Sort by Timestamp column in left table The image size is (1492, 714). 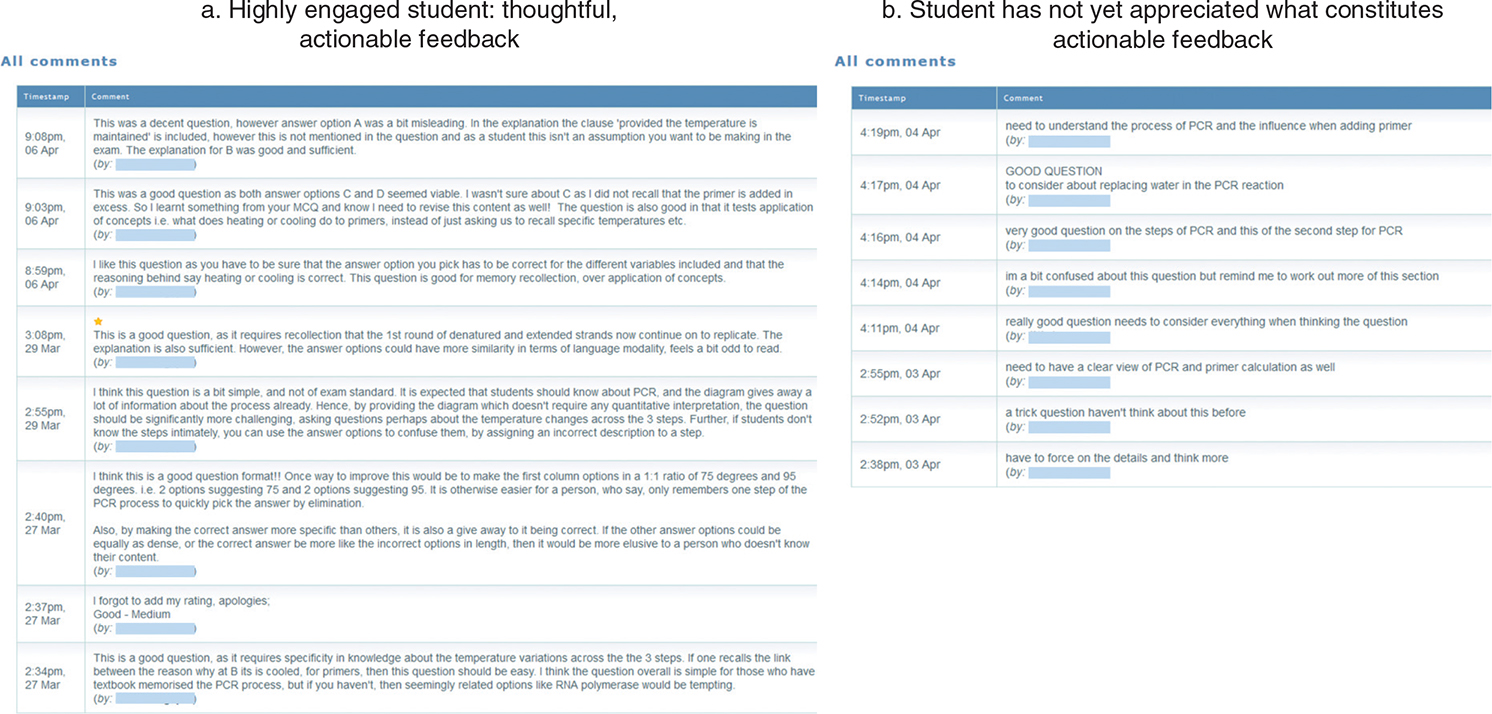(x=43, y=97)
